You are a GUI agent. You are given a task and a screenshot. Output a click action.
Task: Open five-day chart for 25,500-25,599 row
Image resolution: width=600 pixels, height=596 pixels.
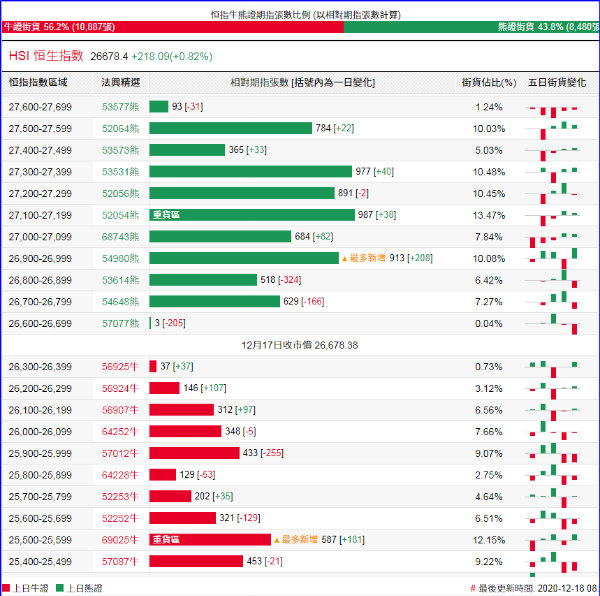(553, 541)
